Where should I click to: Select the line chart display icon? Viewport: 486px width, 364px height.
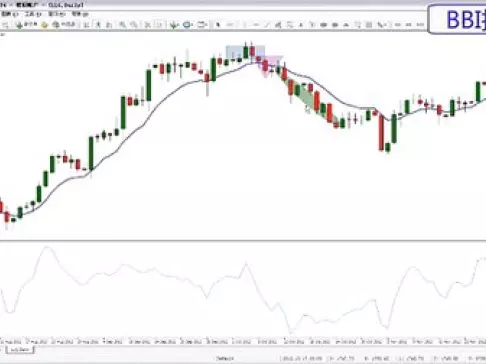109,25
